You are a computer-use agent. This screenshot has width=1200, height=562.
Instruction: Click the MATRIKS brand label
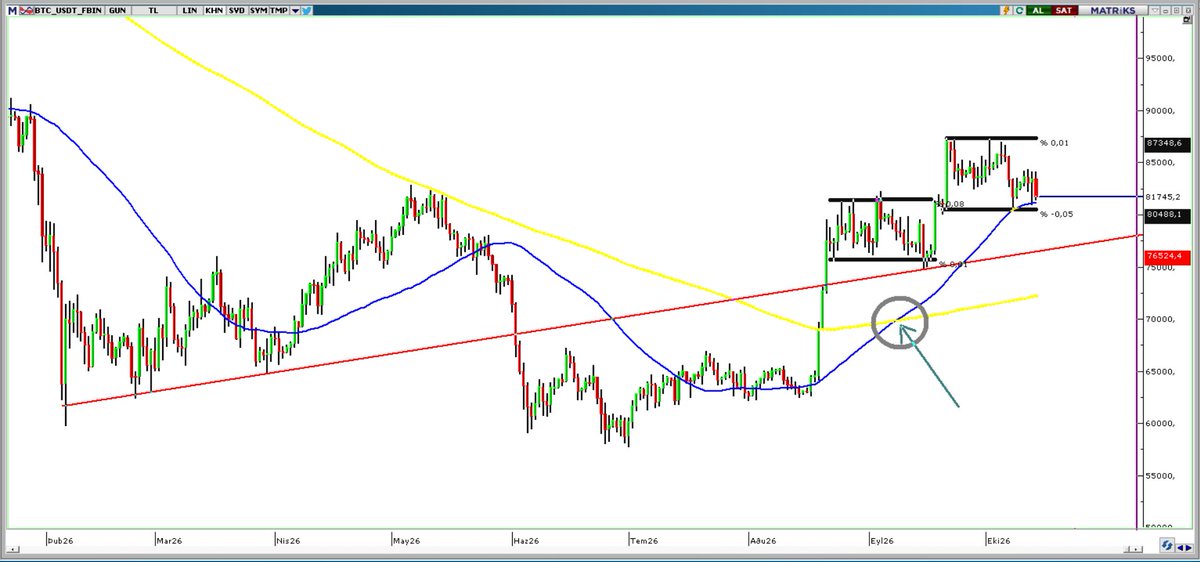click(1113, 10)
